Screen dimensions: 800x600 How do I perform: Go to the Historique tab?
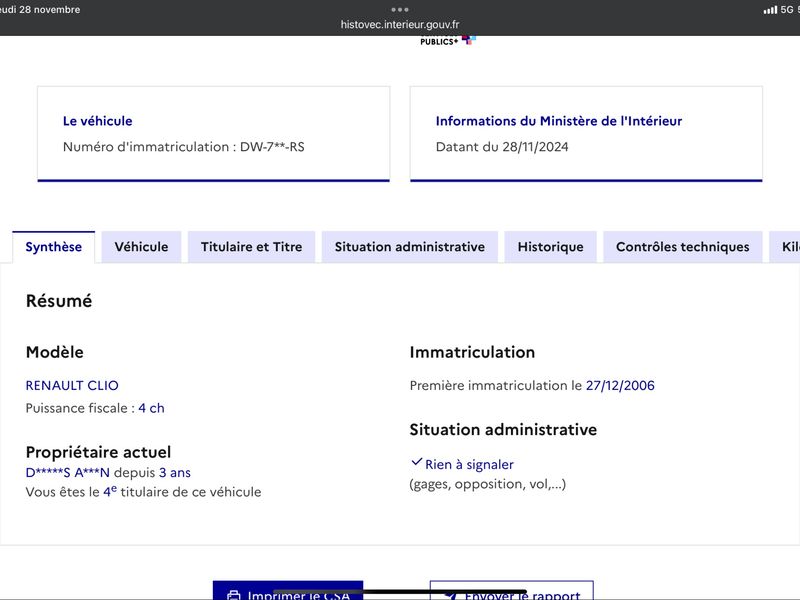click(x=551, y=247)
